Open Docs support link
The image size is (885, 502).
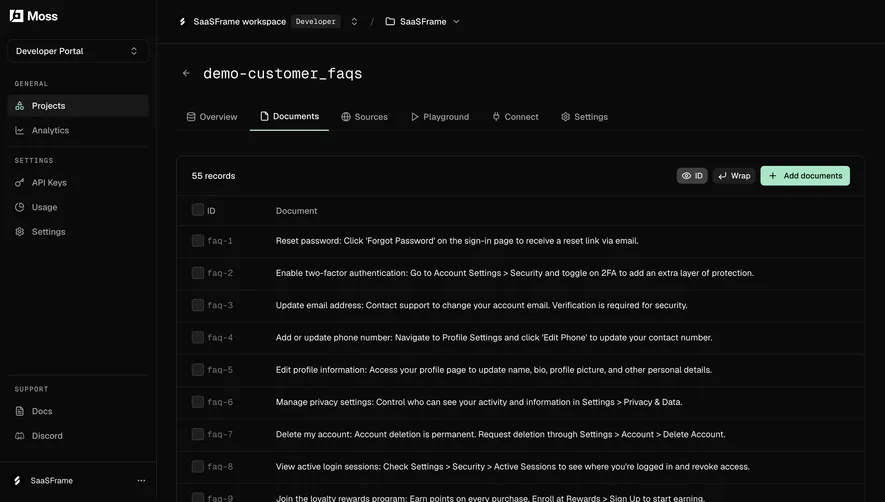pyautogui.click(x=78, y=411)
